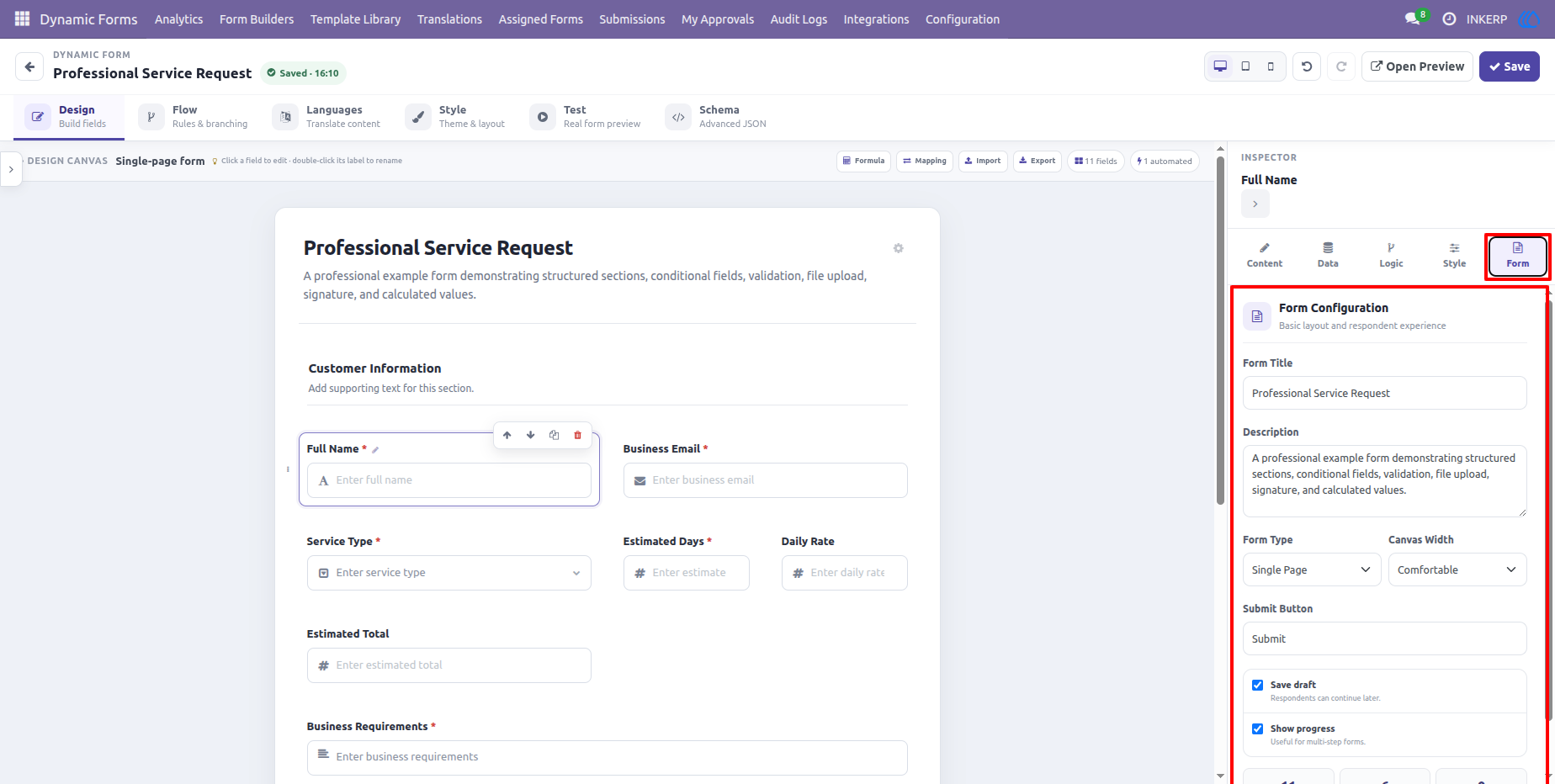1555x784 pixels.
Task: Click the Formula button in canvas toolbar
Action: pyautogui.click(x=863, y=161)
